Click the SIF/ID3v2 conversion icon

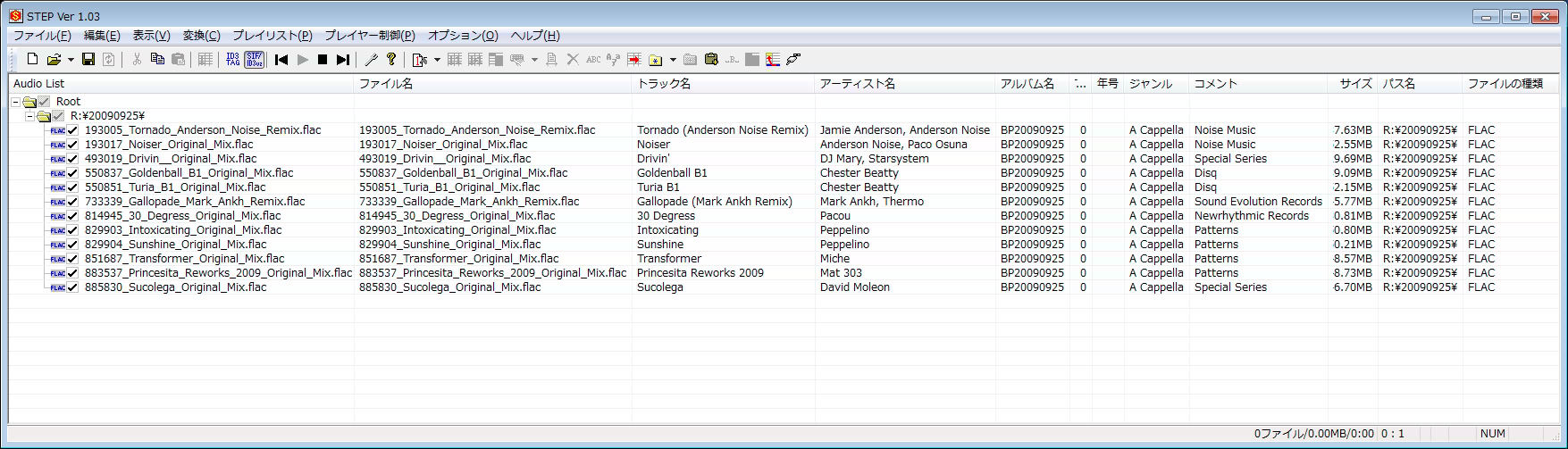(254, 60)
